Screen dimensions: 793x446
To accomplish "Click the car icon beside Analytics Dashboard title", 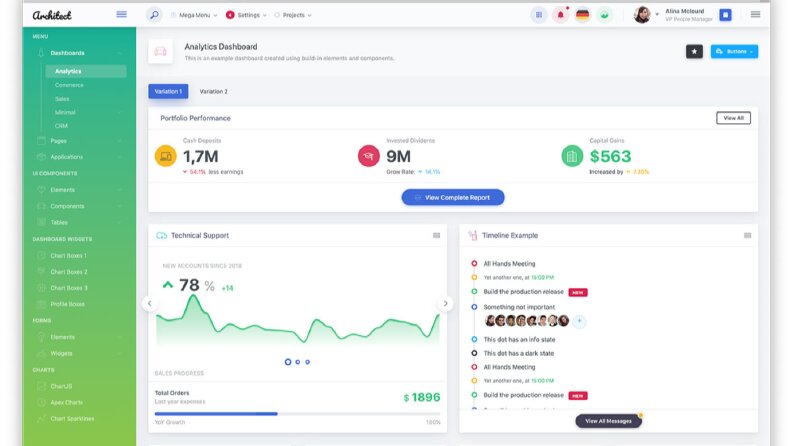I will coord(160,51).
